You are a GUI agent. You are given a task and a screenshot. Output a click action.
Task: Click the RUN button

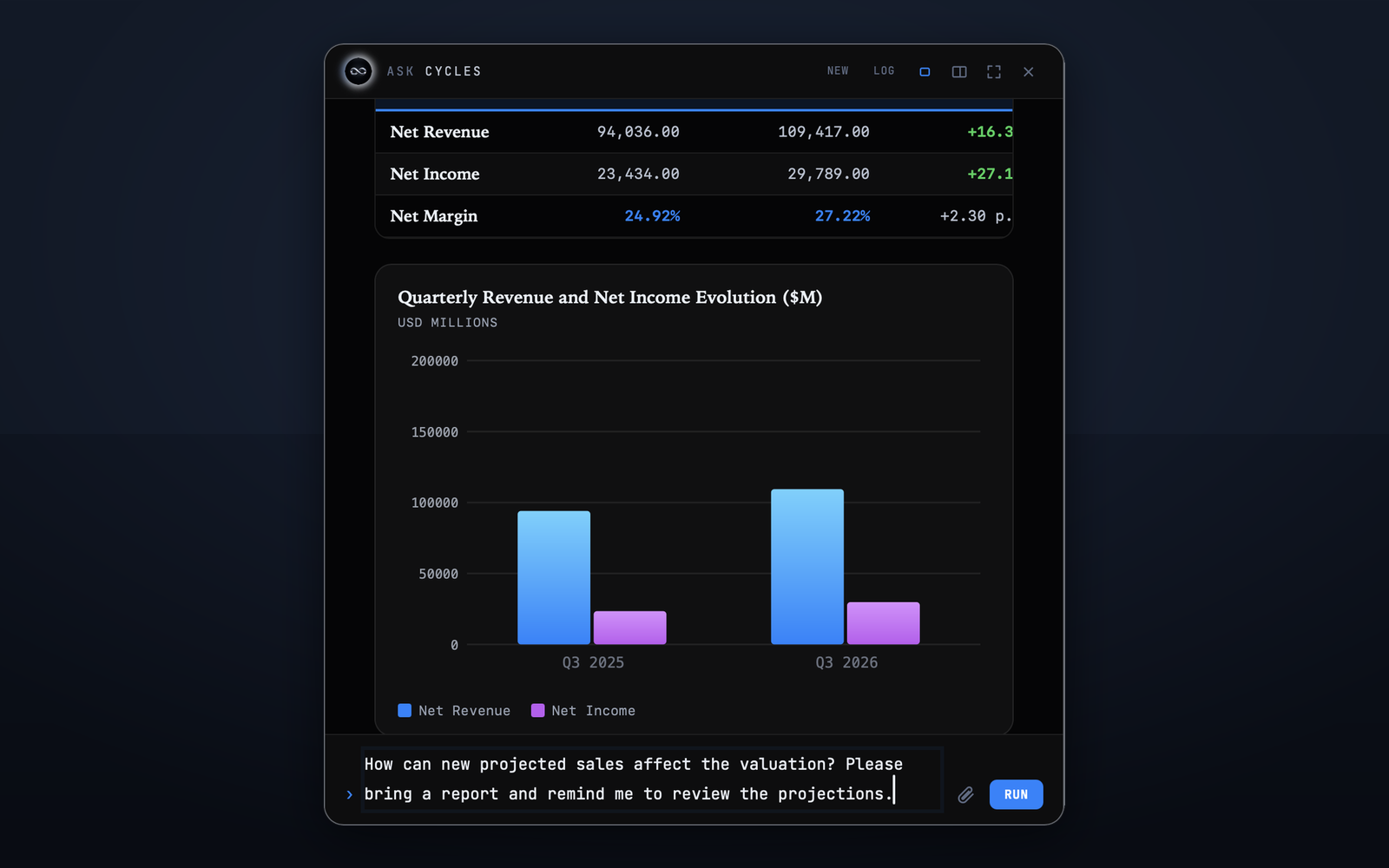click(1016, 794)
